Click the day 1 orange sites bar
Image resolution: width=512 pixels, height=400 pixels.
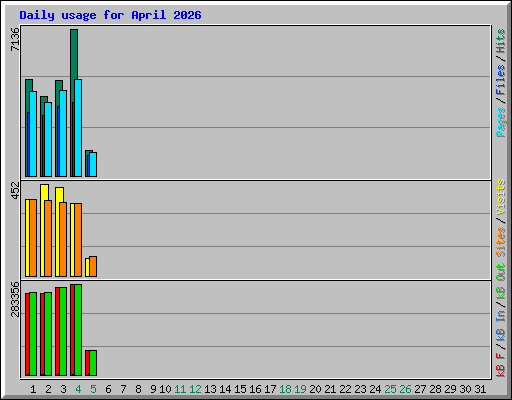pos(33,238)
